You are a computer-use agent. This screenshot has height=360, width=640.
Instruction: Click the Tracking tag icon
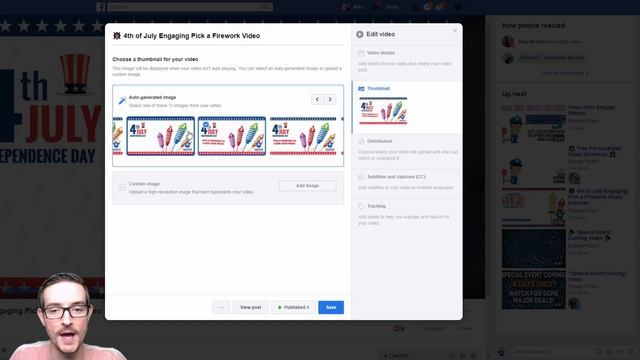pos(361,207)
